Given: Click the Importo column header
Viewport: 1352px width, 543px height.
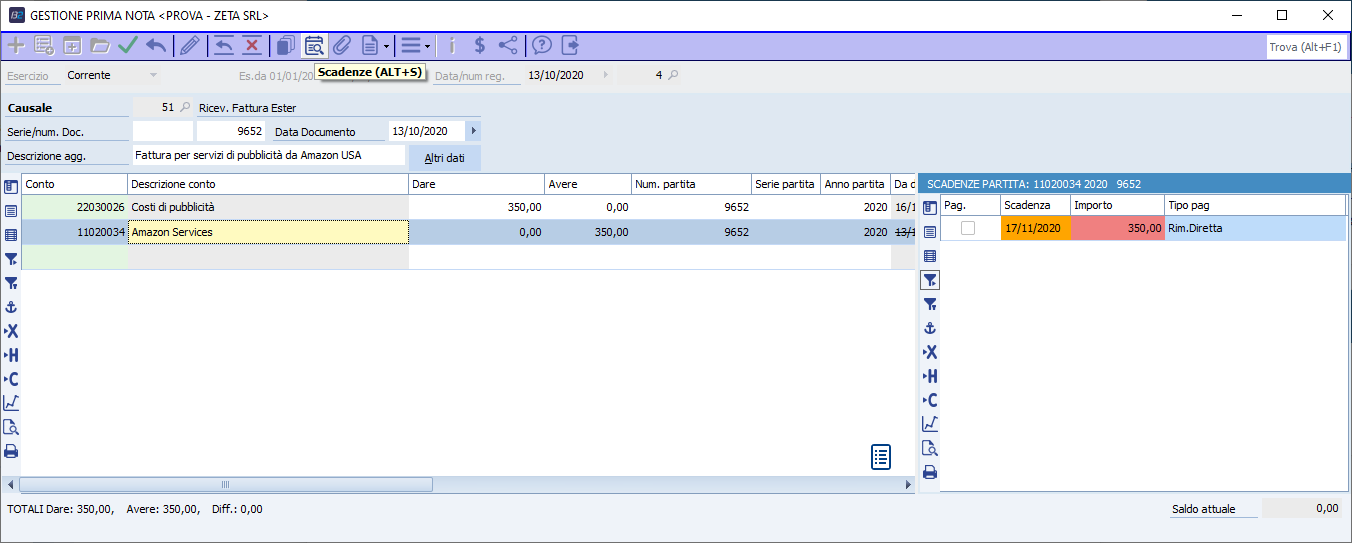Looking at the screenshot, I should [x=1116, y=205].
